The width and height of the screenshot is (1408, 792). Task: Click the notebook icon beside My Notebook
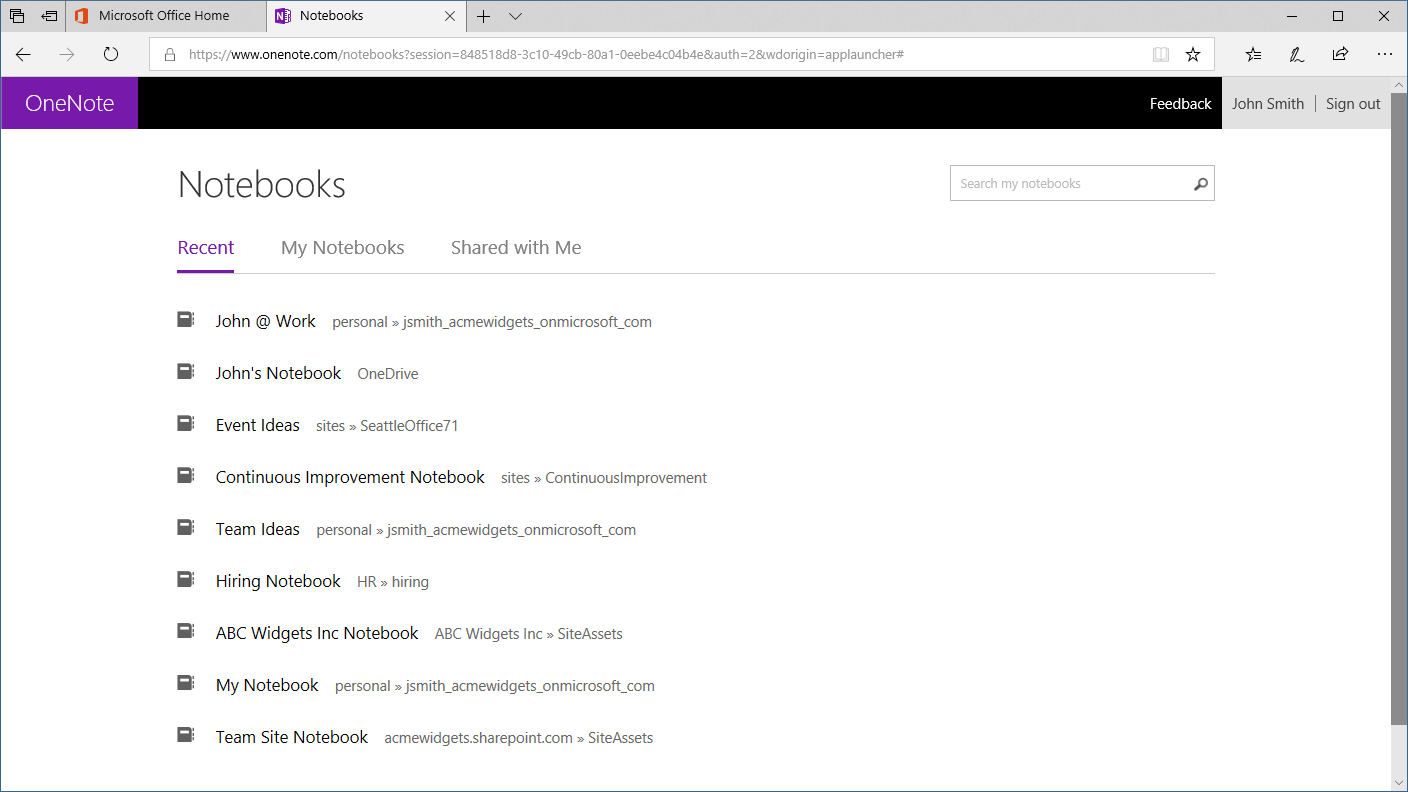pyautogui.click(x=185, y=684)
